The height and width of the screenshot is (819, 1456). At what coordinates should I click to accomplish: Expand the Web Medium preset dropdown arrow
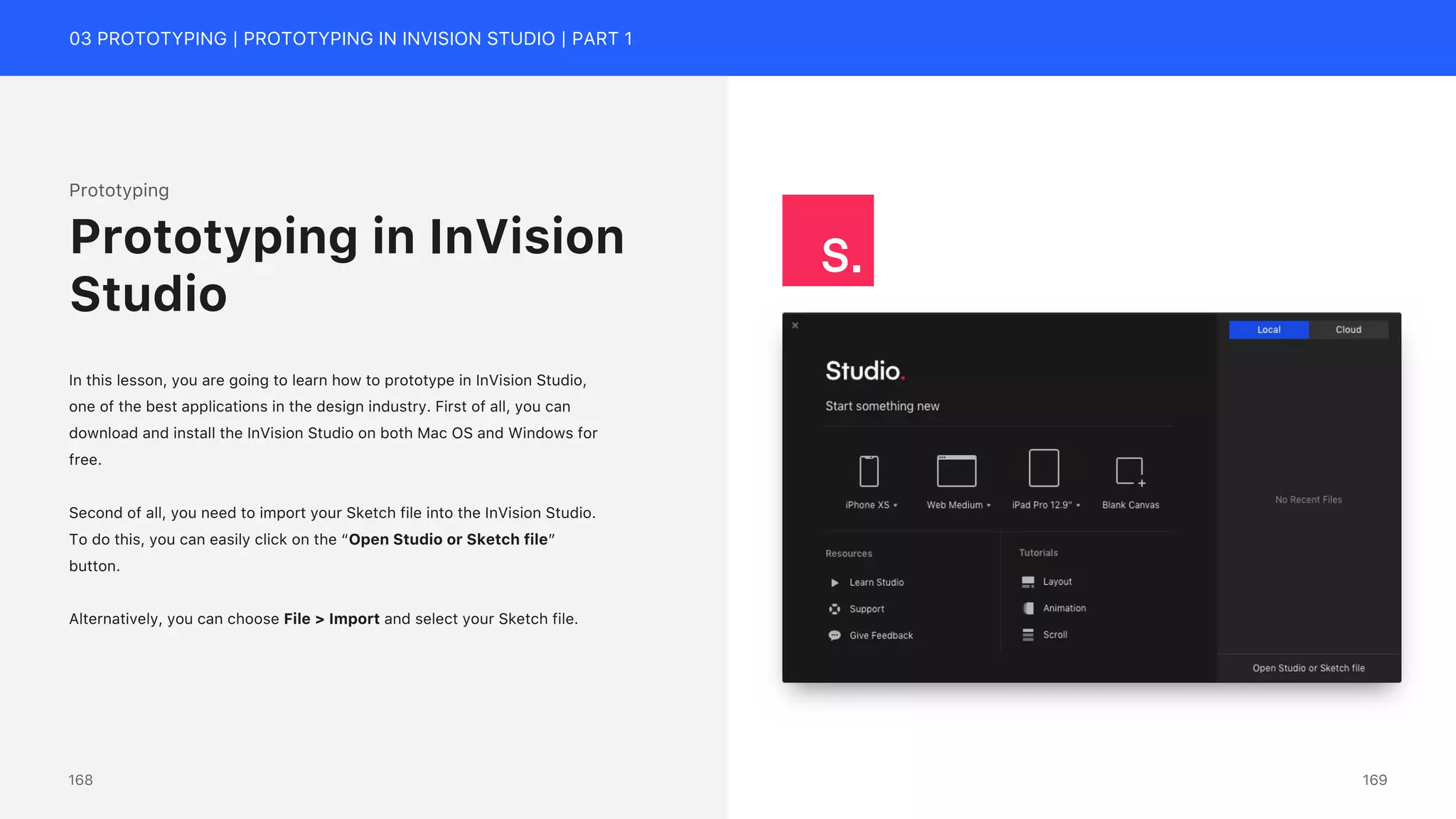(988, 505)
